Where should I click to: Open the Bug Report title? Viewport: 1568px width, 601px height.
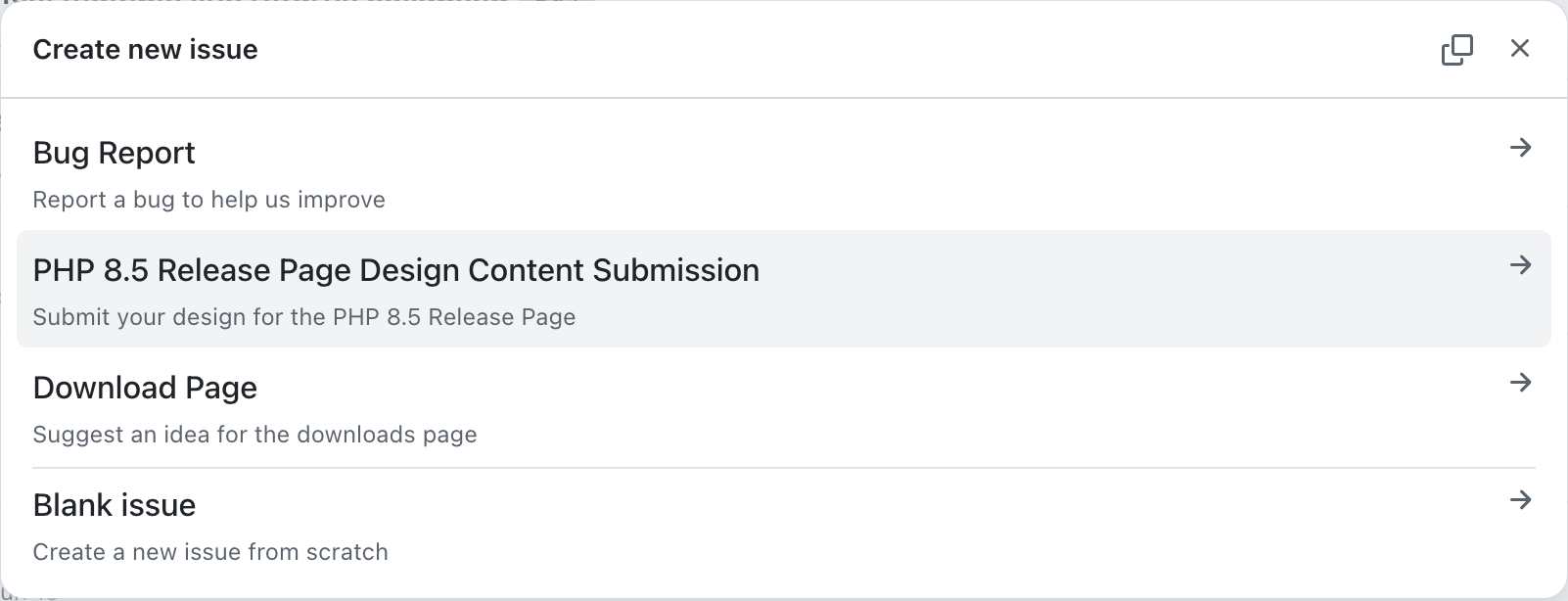(114, 153)
